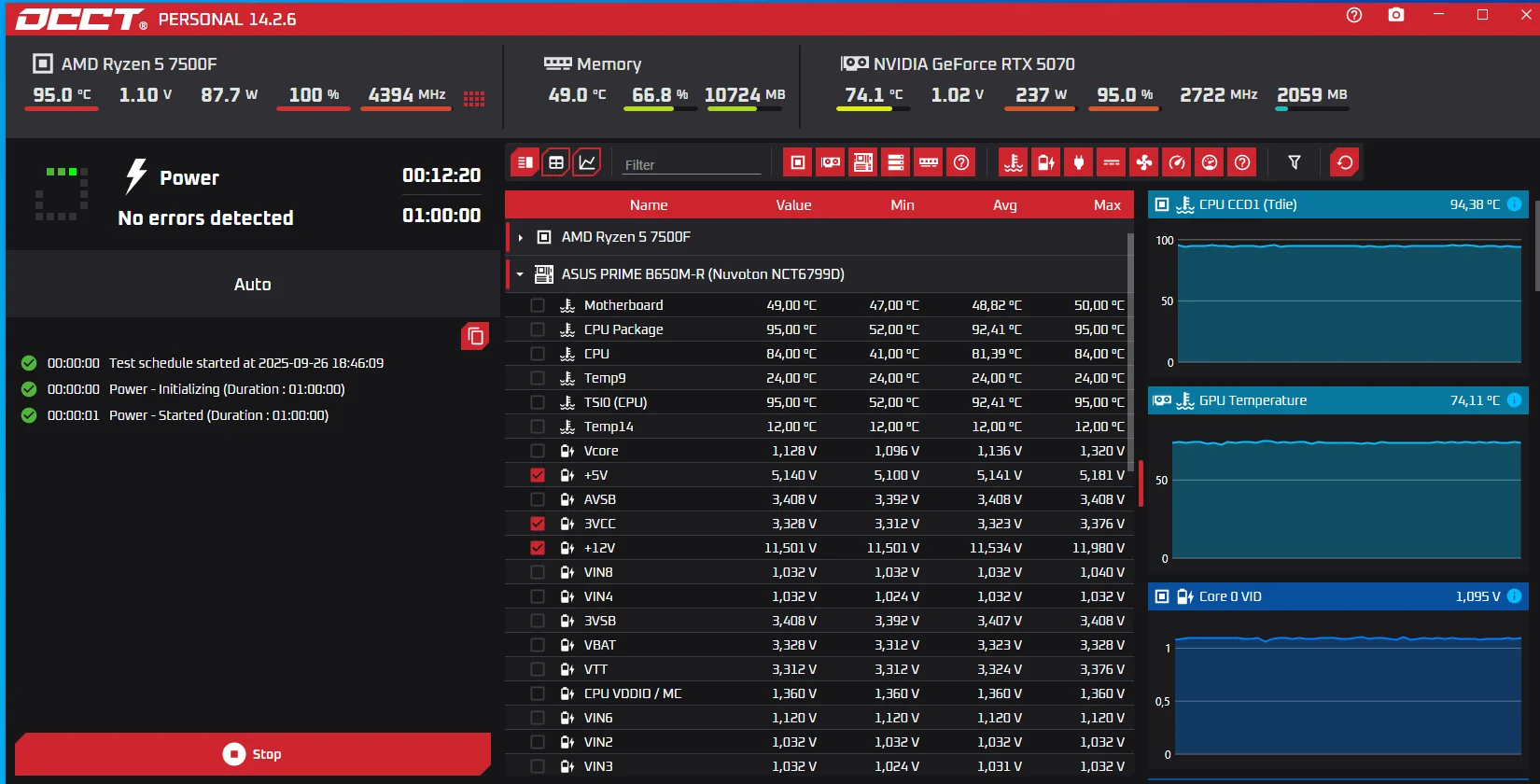1540x784 pixels.
Task: Click the VTT sensor row name
Action: [x=595, y=669]
